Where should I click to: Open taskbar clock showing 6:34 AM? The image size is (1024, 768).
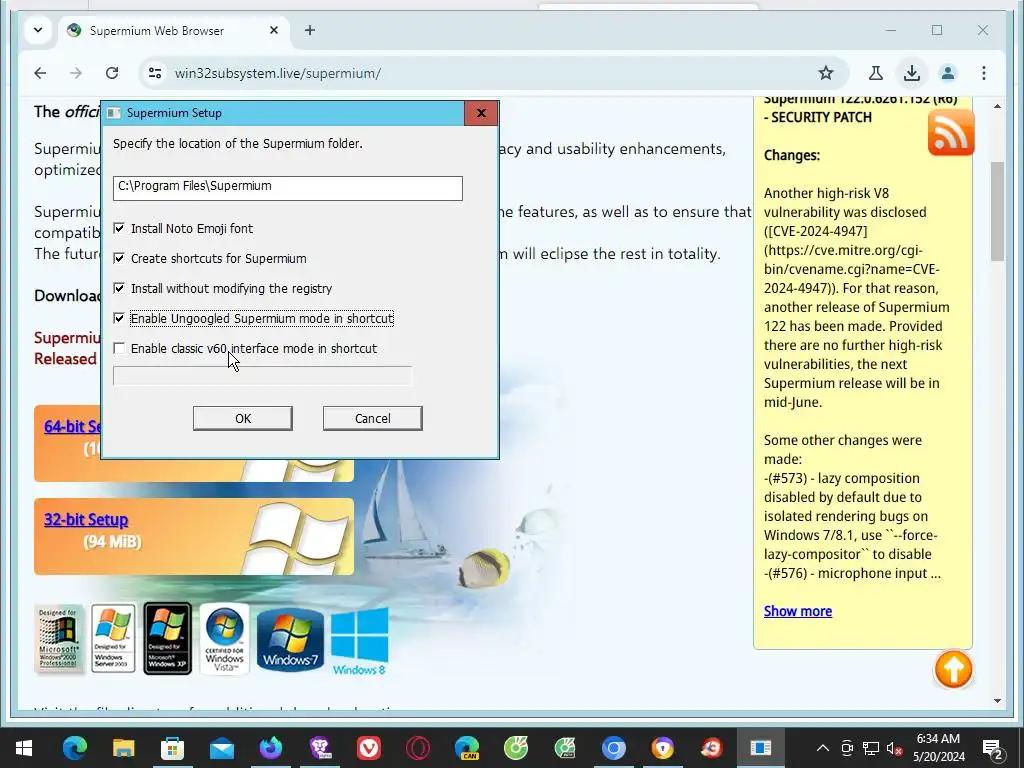point(938,748)
